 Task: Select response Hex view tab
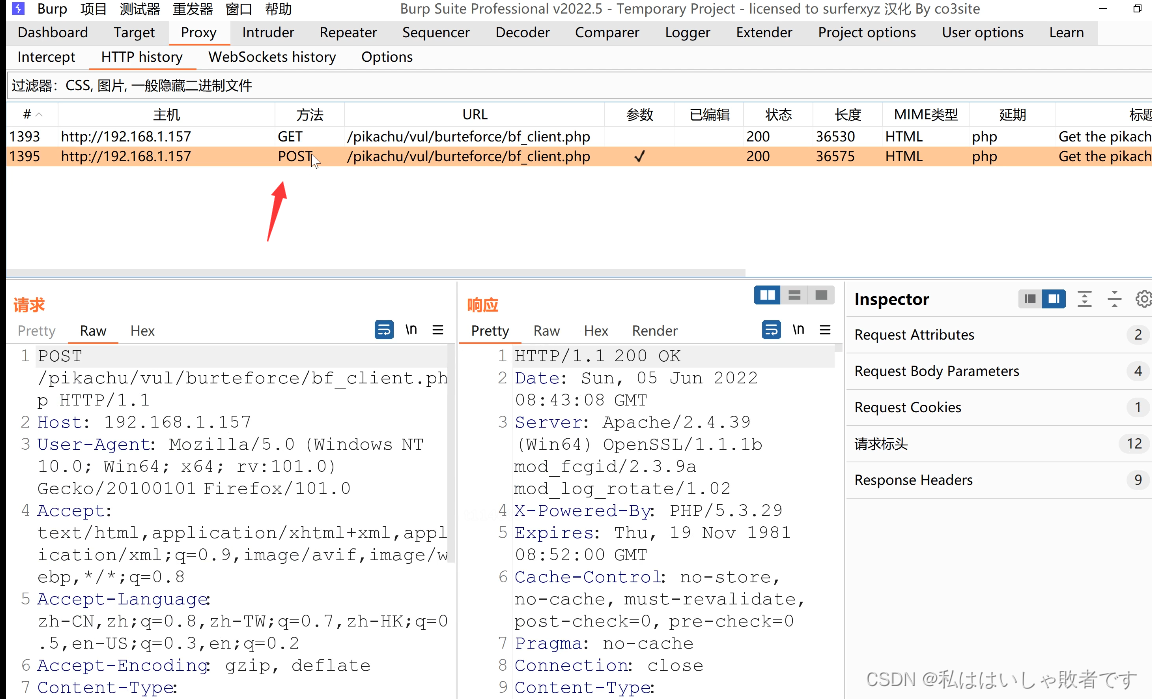(x=596, y=331)
